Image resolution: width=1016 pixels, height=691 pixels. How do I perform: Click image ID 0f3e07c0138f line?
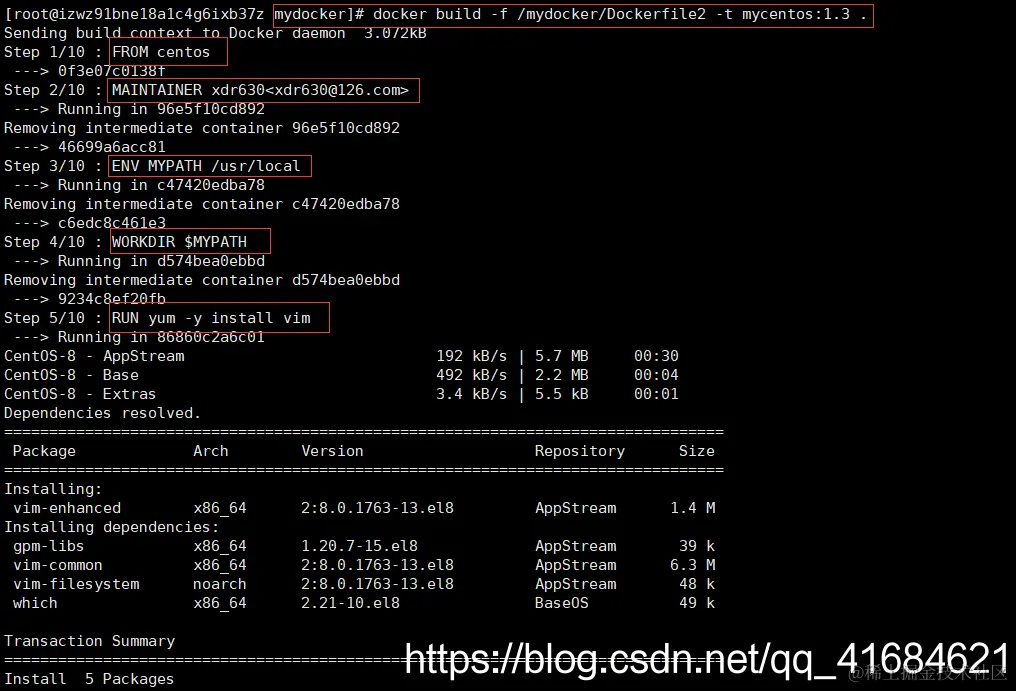click(89, 71)
